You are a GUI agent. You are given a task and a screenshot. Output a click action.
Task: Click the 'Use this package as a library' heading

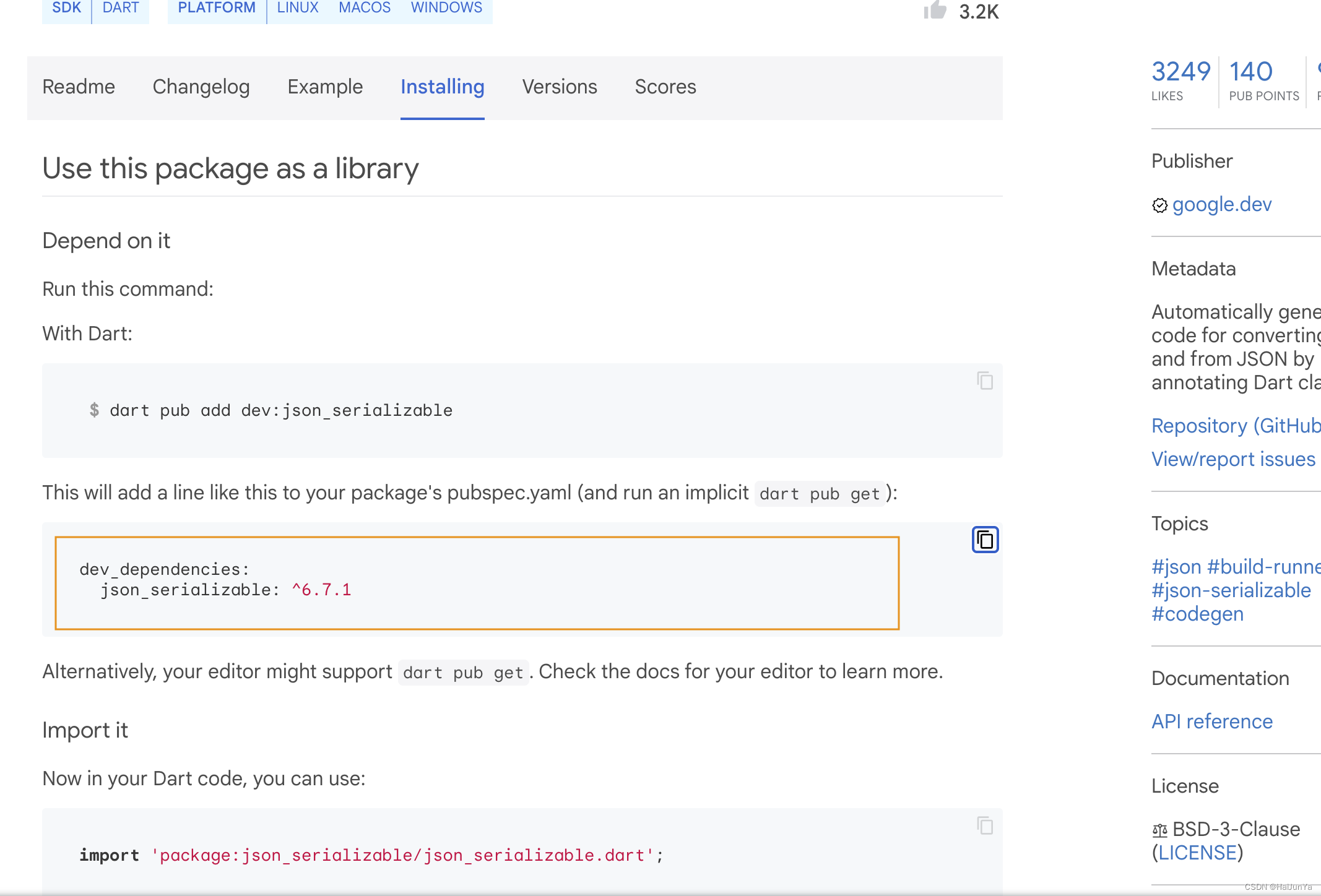pyautogui.click(x=230, y=168)
